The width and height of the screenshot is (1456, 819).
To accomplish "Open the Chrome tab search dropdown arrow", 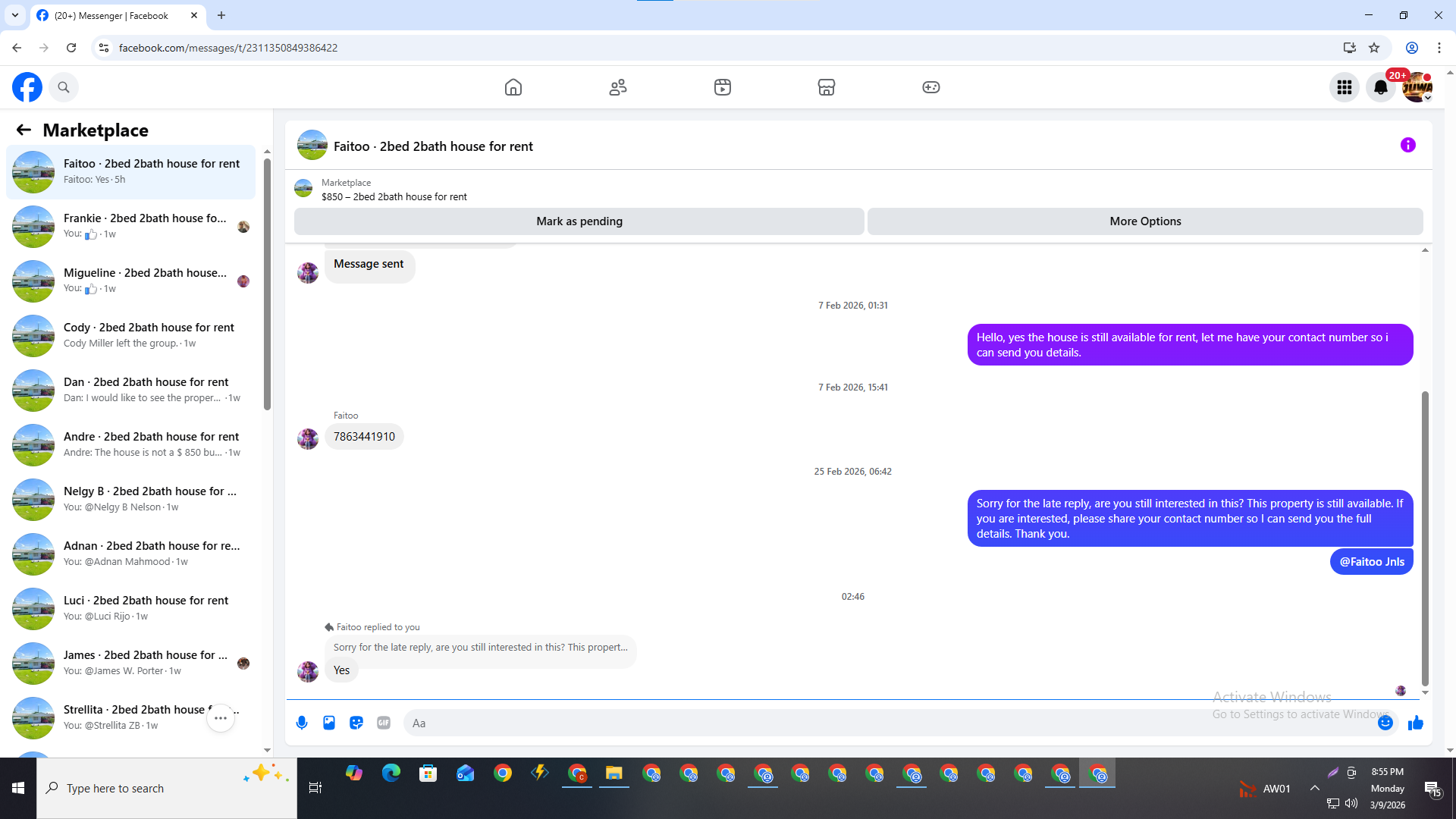I will point(14,15).
